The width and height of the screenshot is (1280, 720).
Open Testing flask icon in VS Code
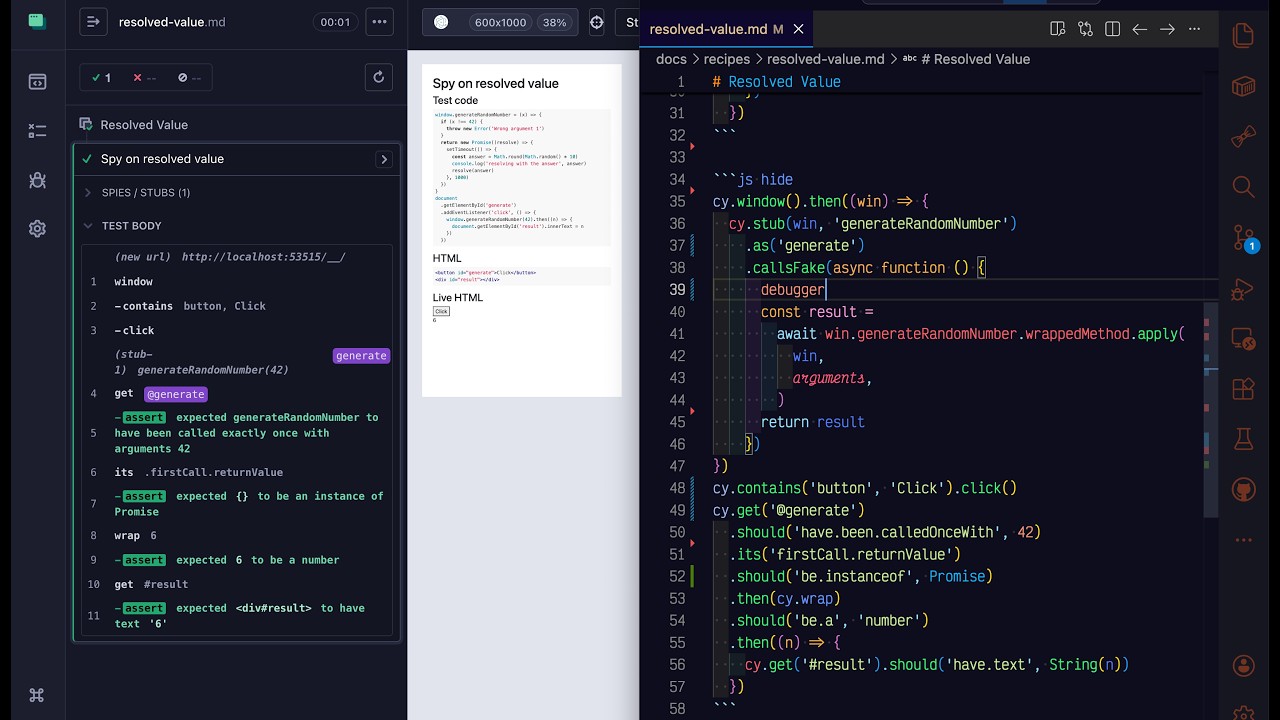[x=1244, y=439]
